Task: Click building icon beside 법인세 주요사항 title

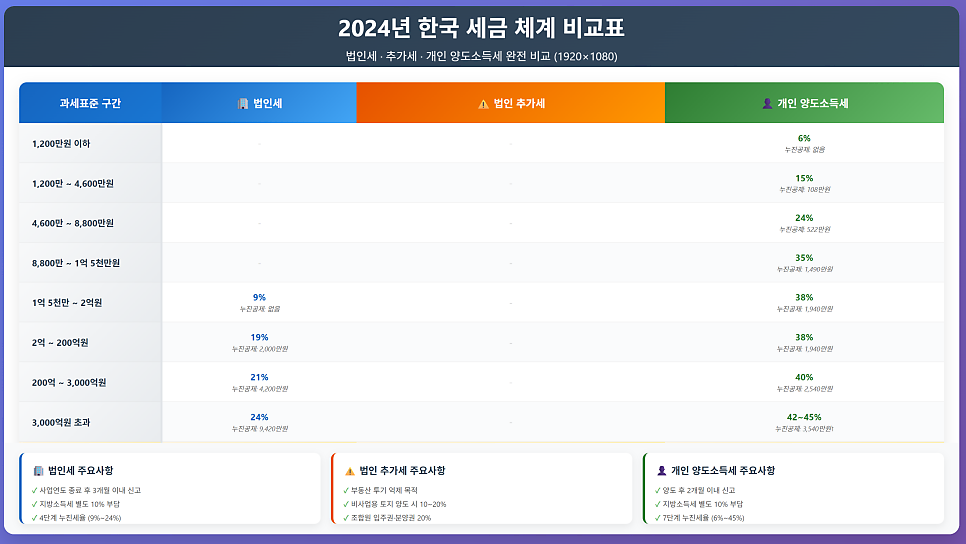Action: click(x=38, y=470)
